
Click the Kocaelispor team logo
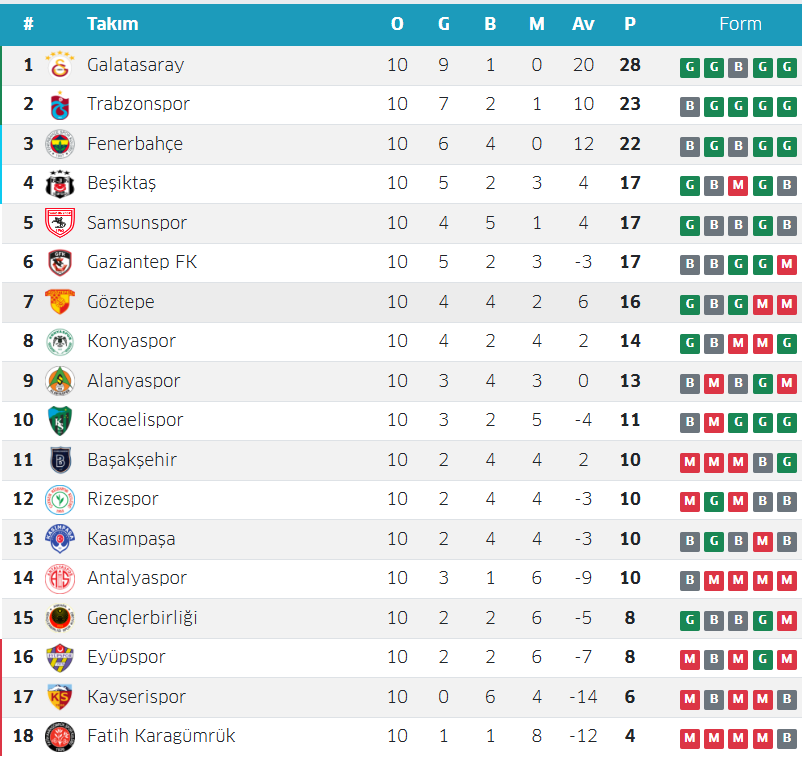coord(60,420)
